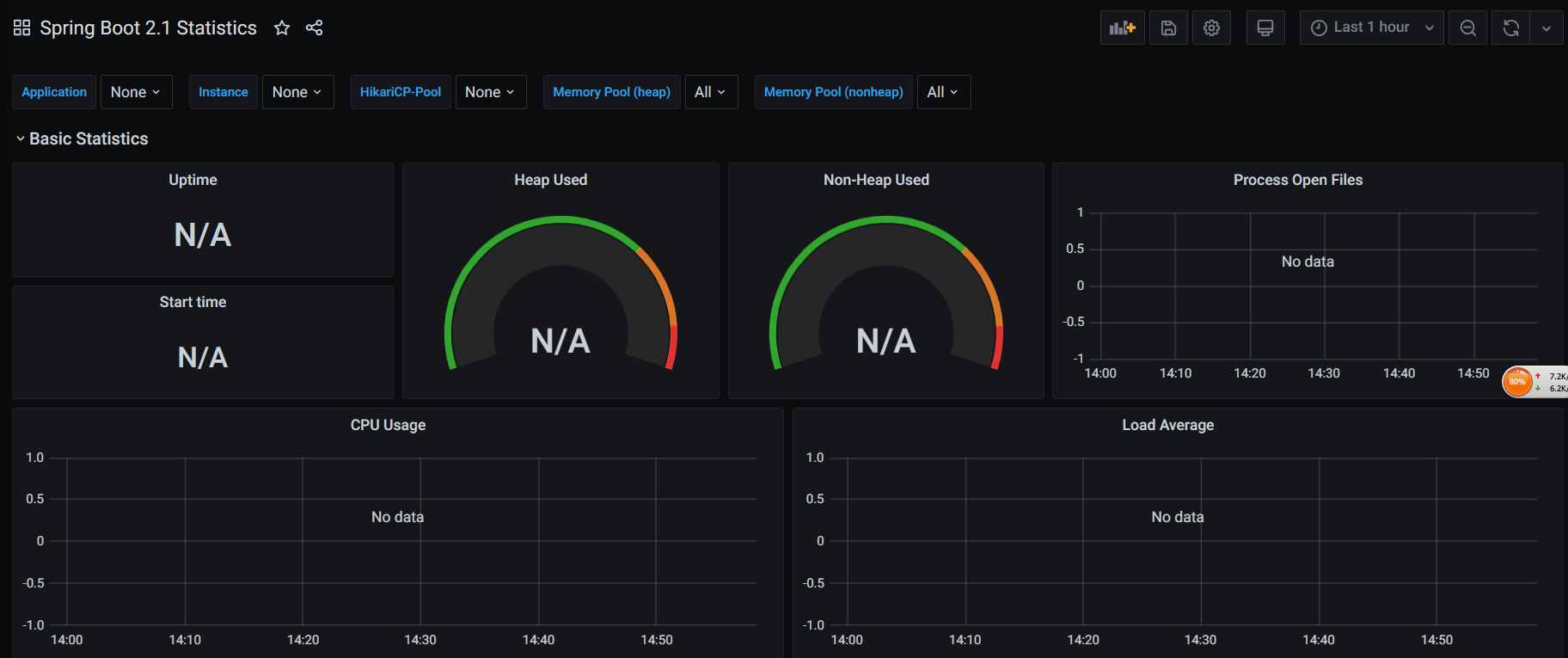Share the dashboard via share icon
Viewport: 1568px width, 658px height.
pyautogui.click(x=315, y=28)
